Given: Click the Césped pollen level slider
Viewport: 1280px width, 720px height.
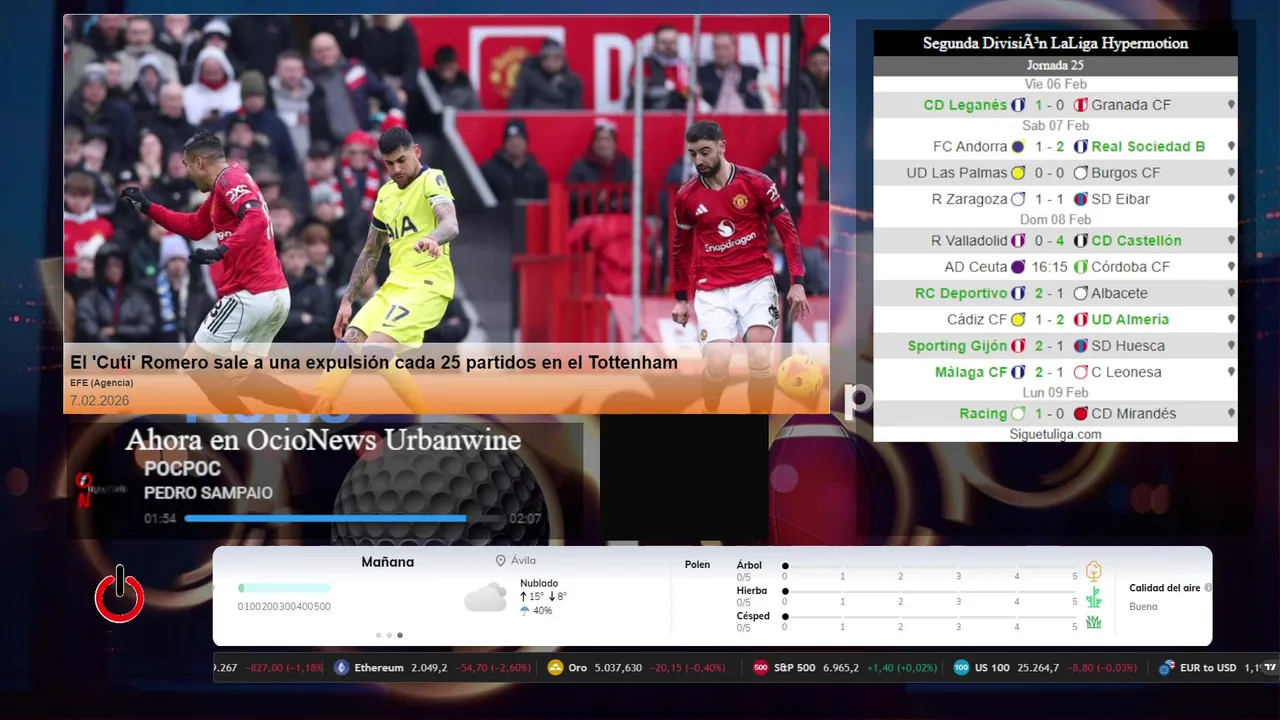Looking at the screenshot, I should coord(930,616).
